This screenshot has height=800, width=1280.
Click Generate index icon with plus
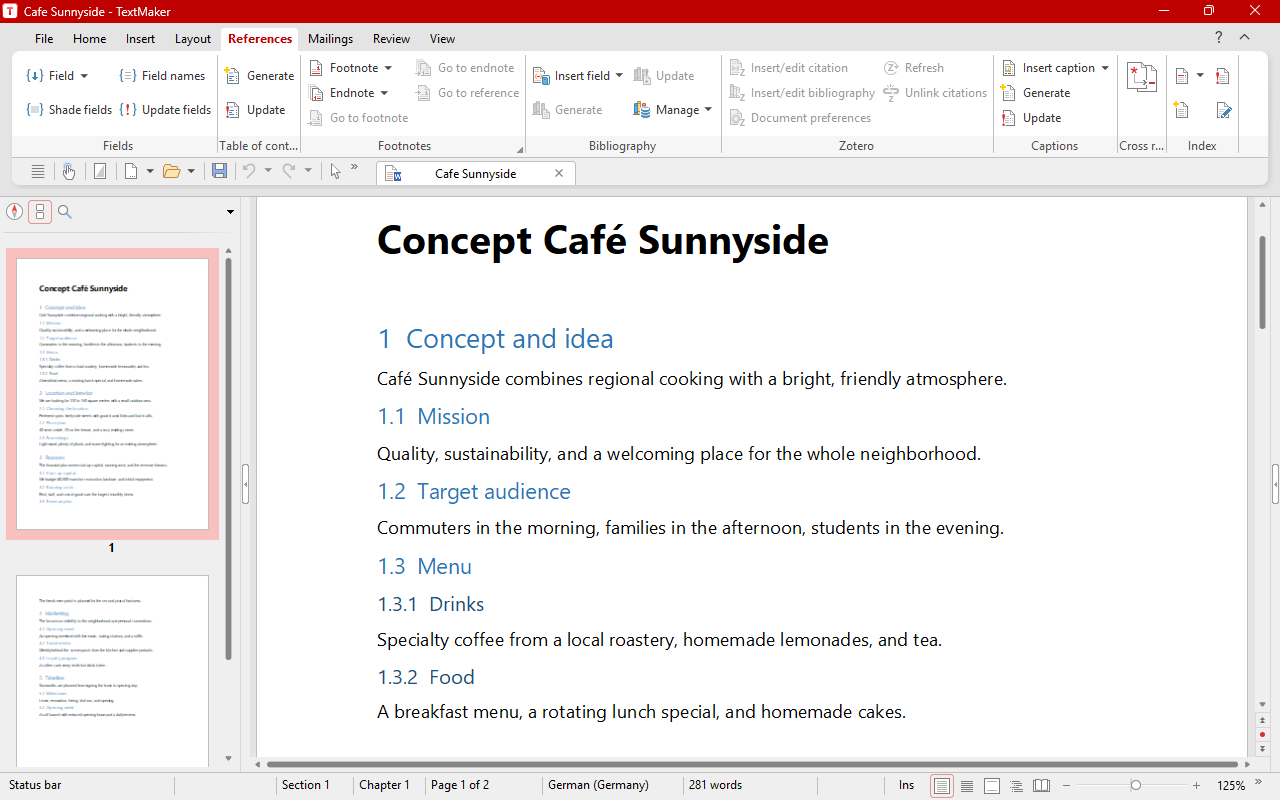(1182, 110)
